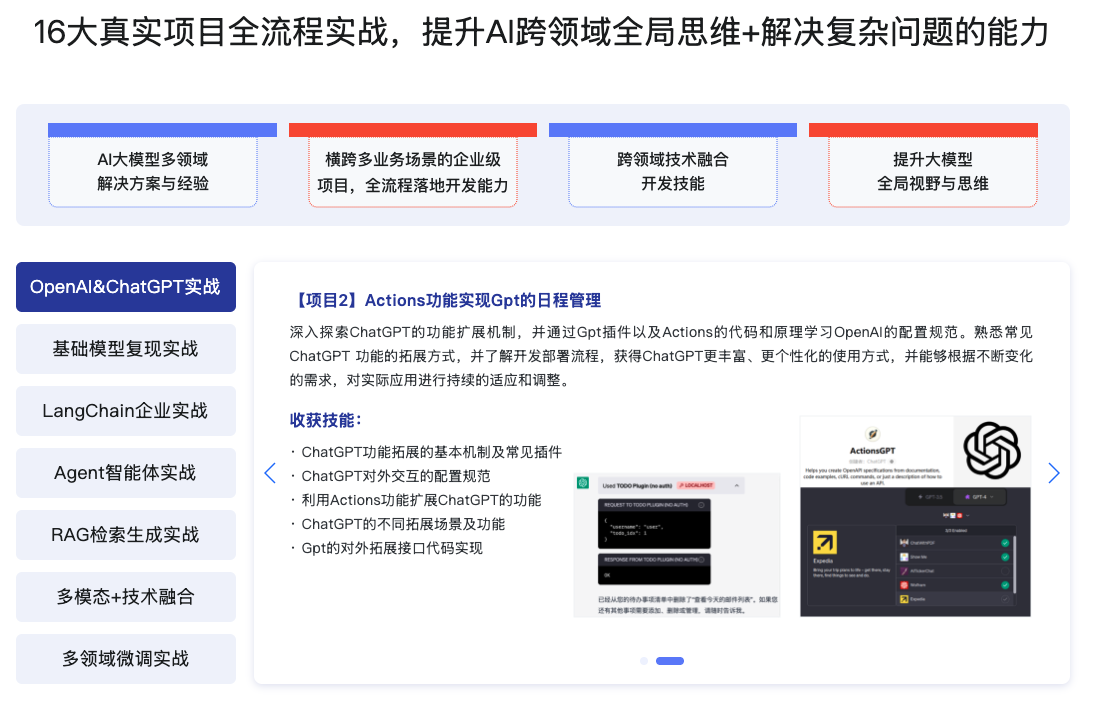
Task: Toggle the Wolfram plugin checkmark
Action: tap(1005, 585)
